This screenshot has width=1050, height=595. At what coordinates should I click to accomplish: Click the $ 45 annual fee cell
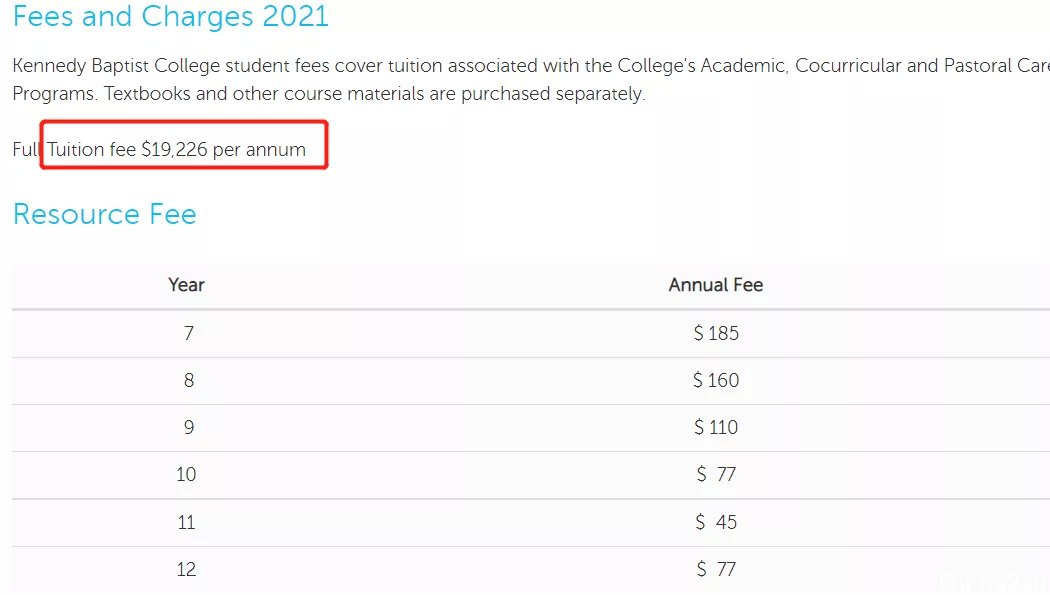point(716,522)
